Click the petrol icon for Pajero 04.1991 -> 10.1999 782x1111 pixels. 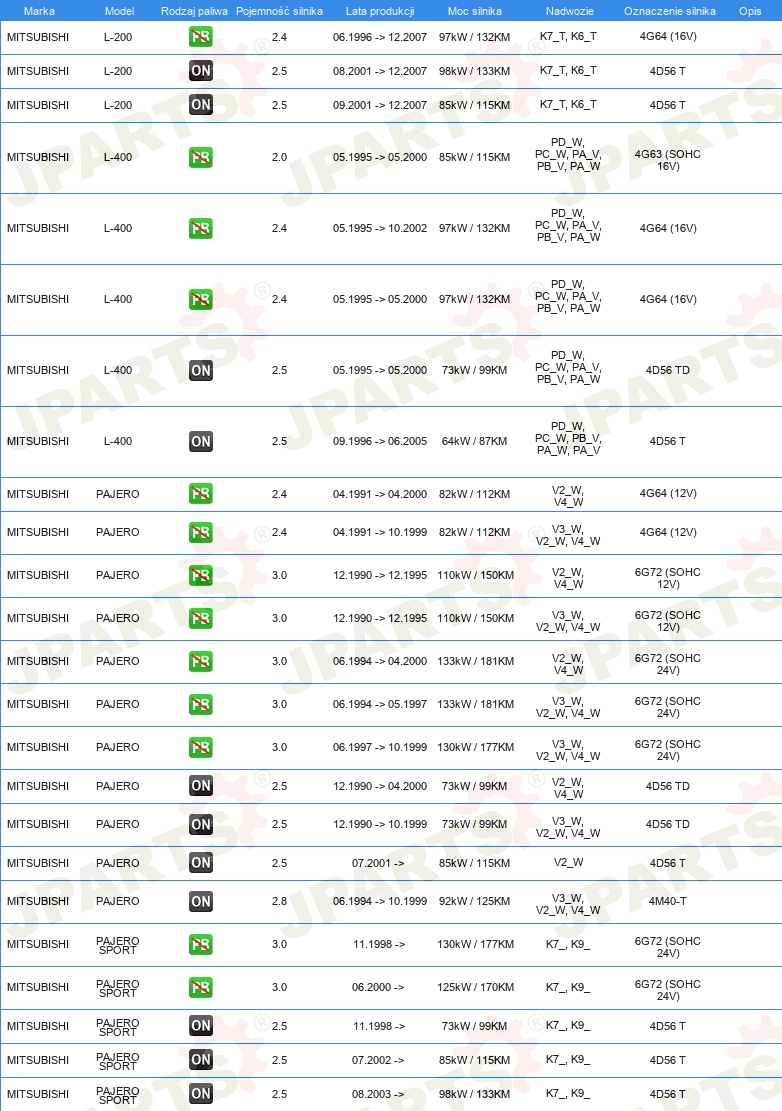200,532
